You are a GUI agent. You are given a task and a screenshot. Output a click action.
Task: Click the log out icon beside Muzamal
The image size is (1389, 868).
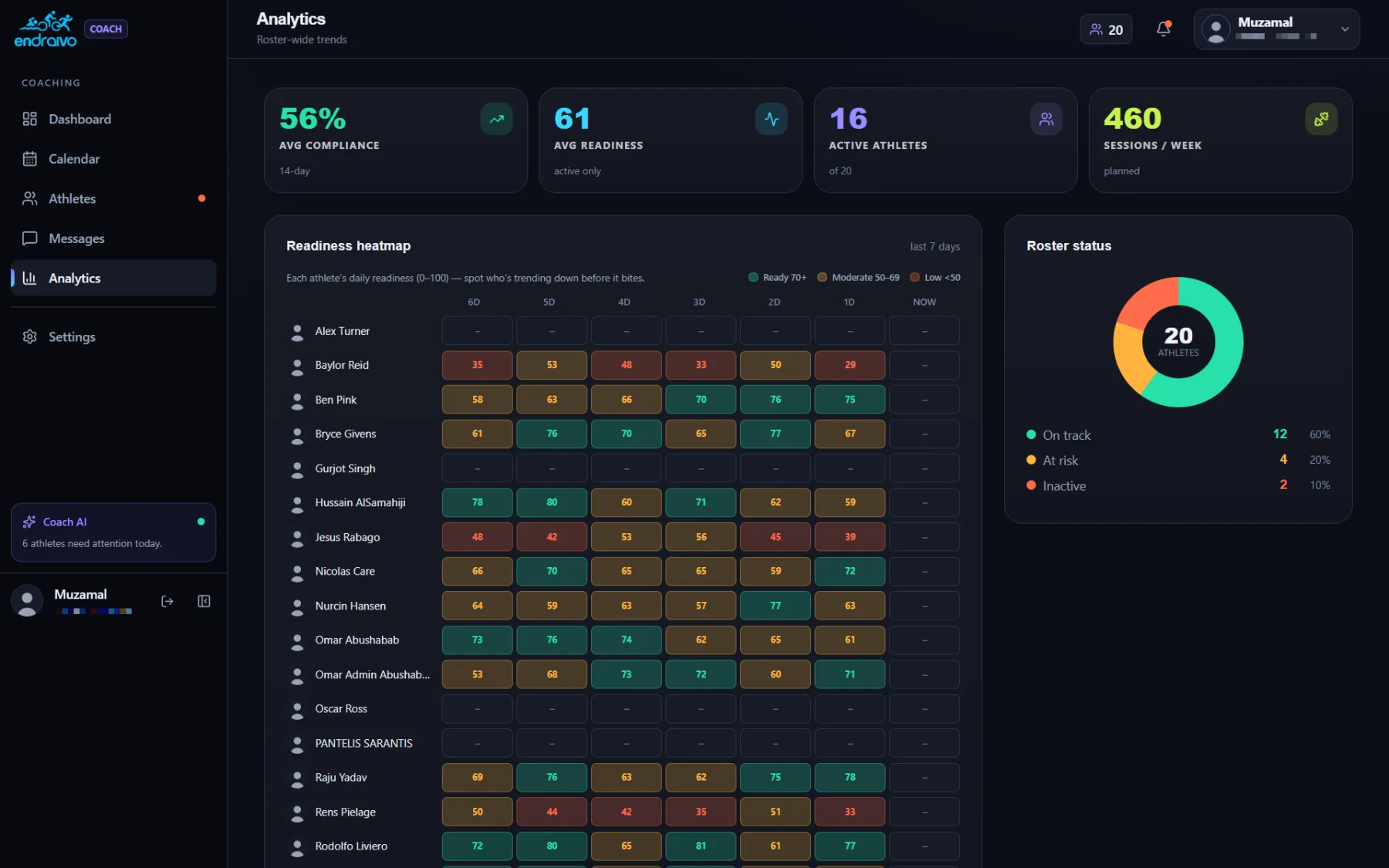tap(167, 601)
